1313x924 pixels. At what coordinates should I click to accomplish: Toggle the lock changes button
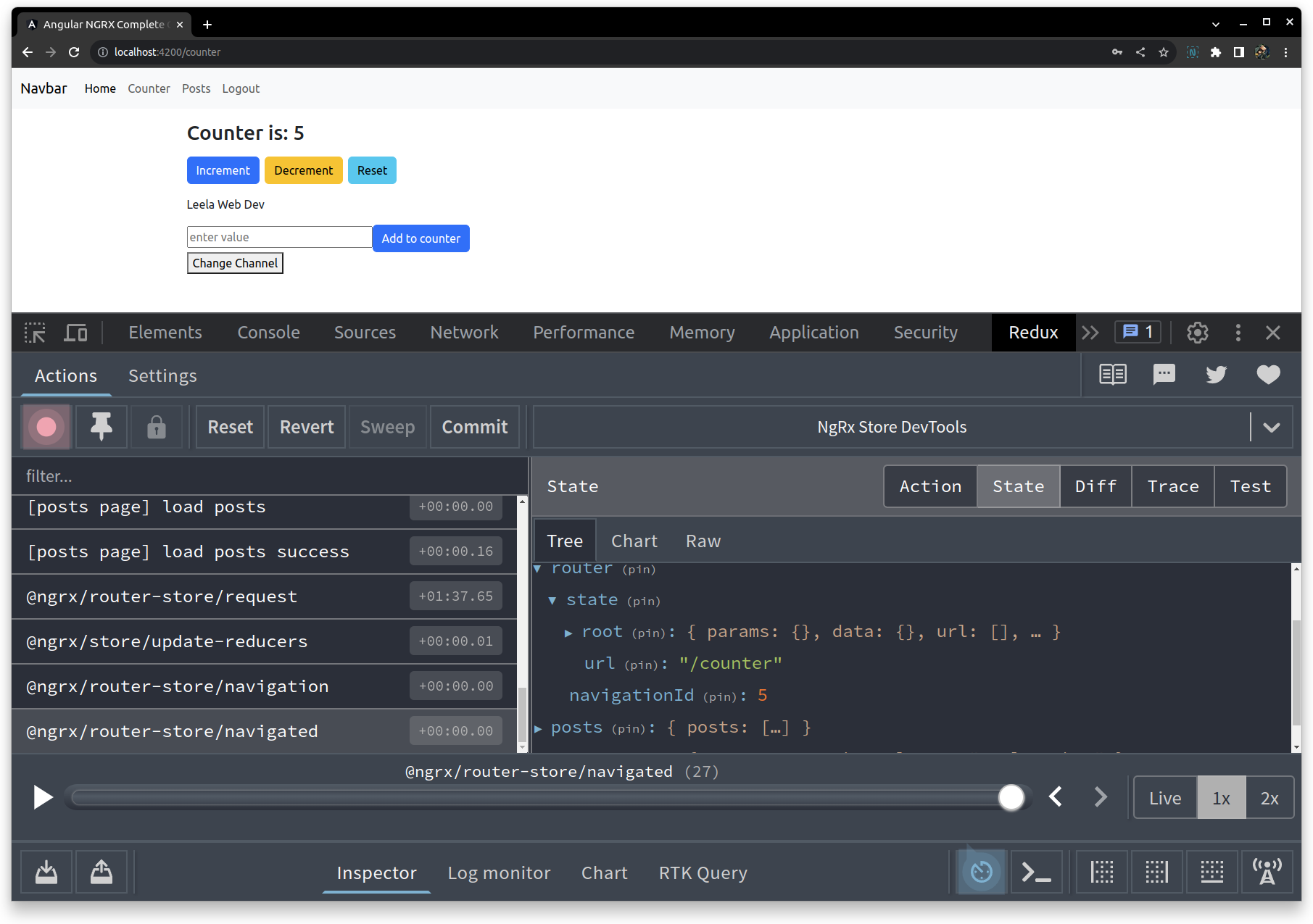click(x=157, y=427)
